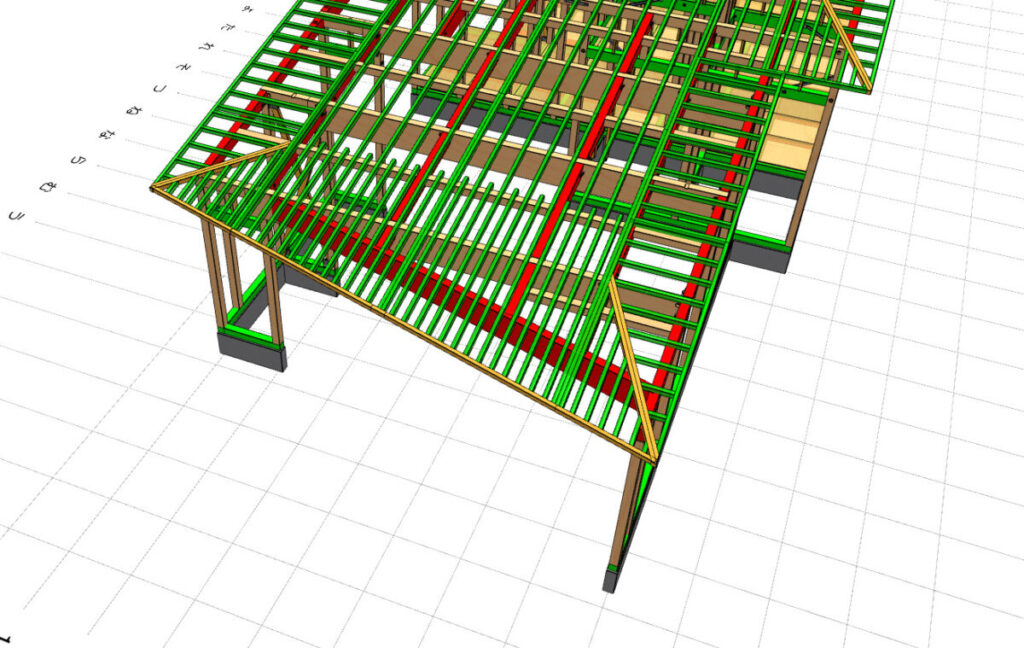Select the gray foundation block under left posts
1024x648 pixels.
pos(253,351)
